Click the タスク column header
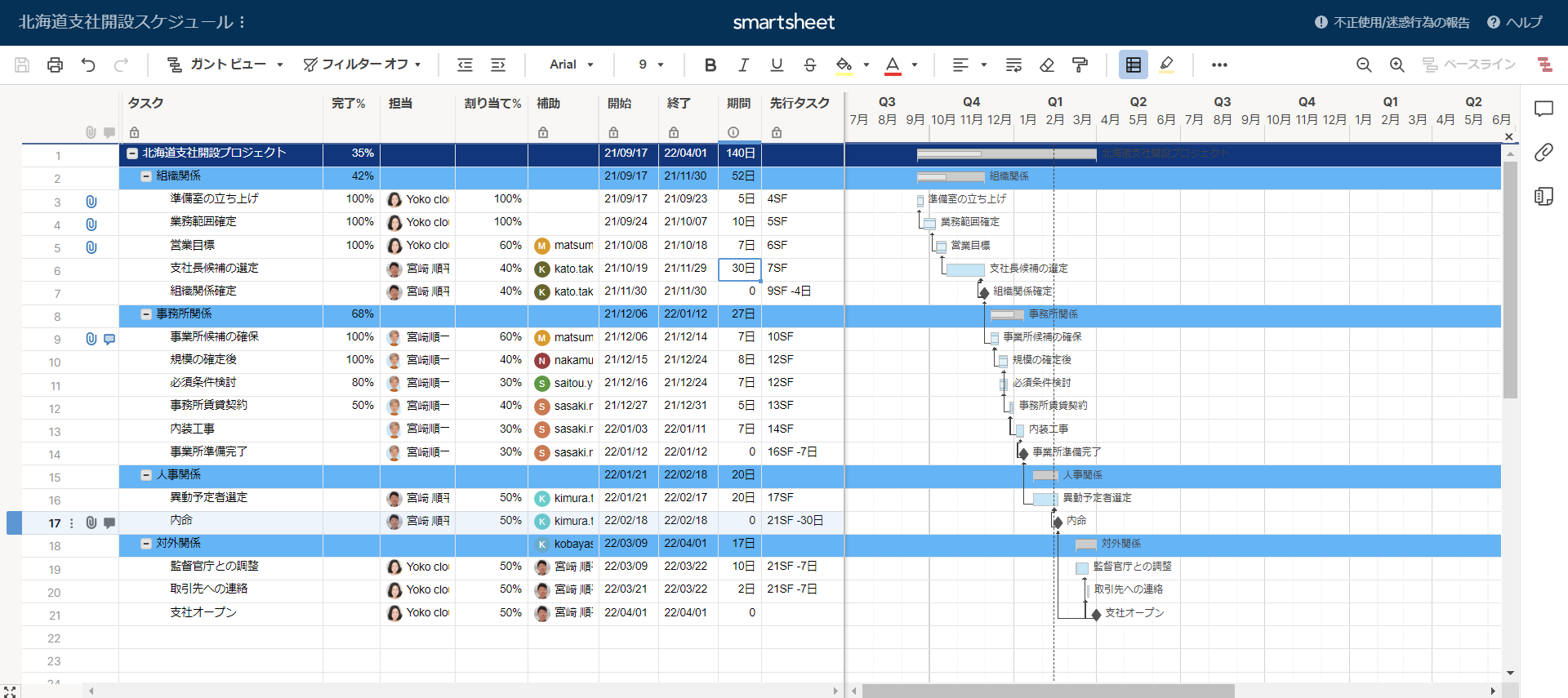Image resolution: width=1568 pixels, height=698 pixels. click(145, 103)
